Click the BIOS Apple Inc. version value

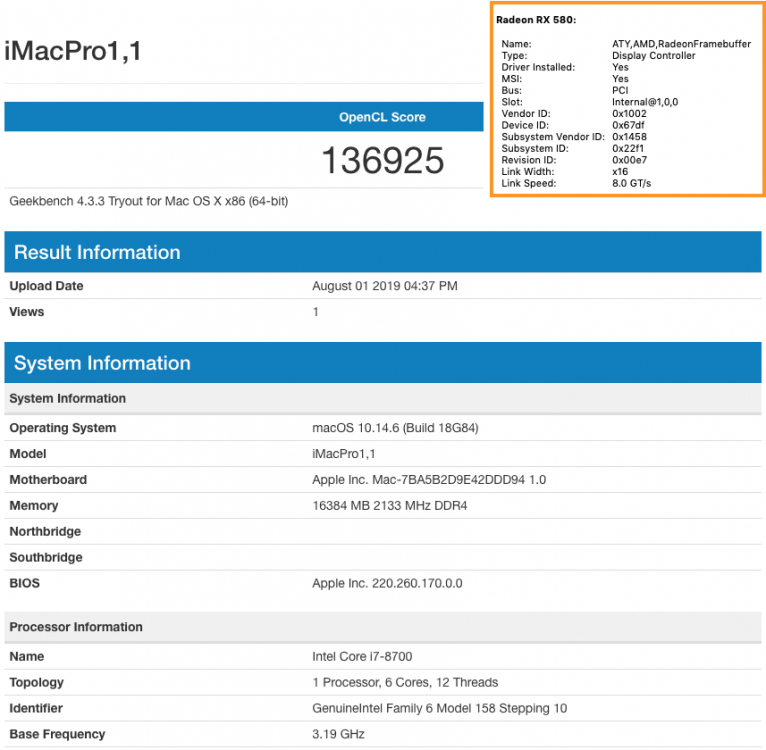coord(387,583)
